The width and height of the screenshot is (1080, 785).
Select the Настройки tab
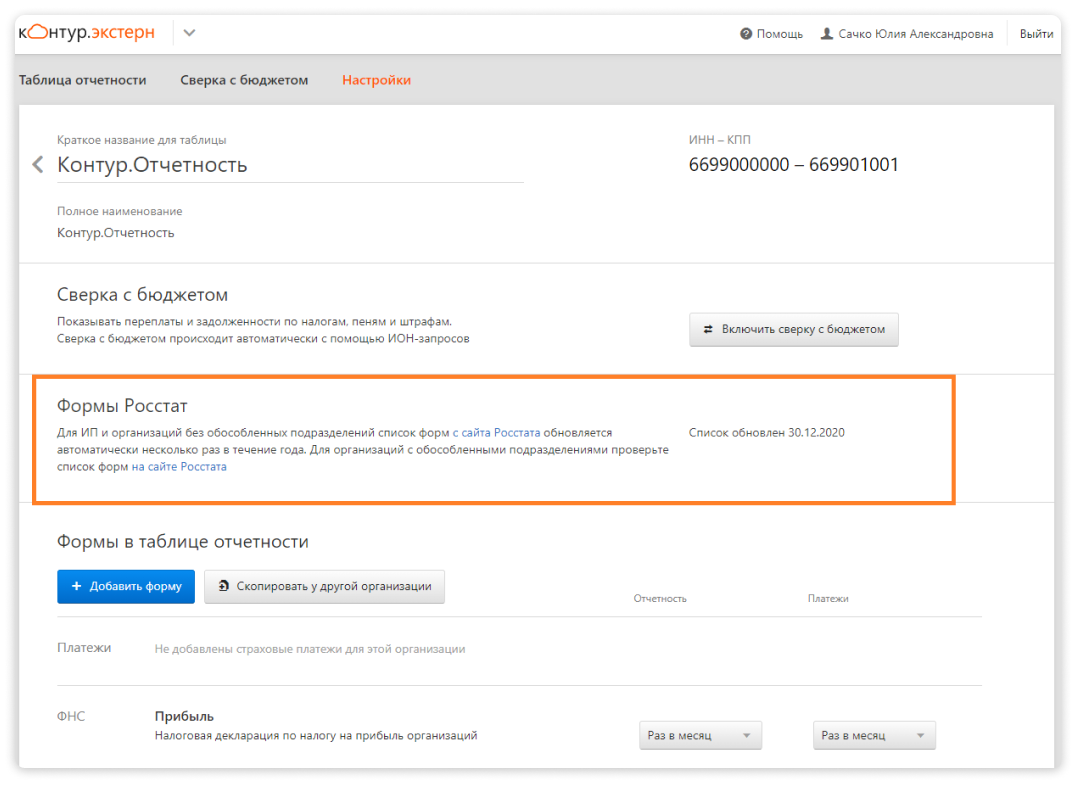pos(376,80)
